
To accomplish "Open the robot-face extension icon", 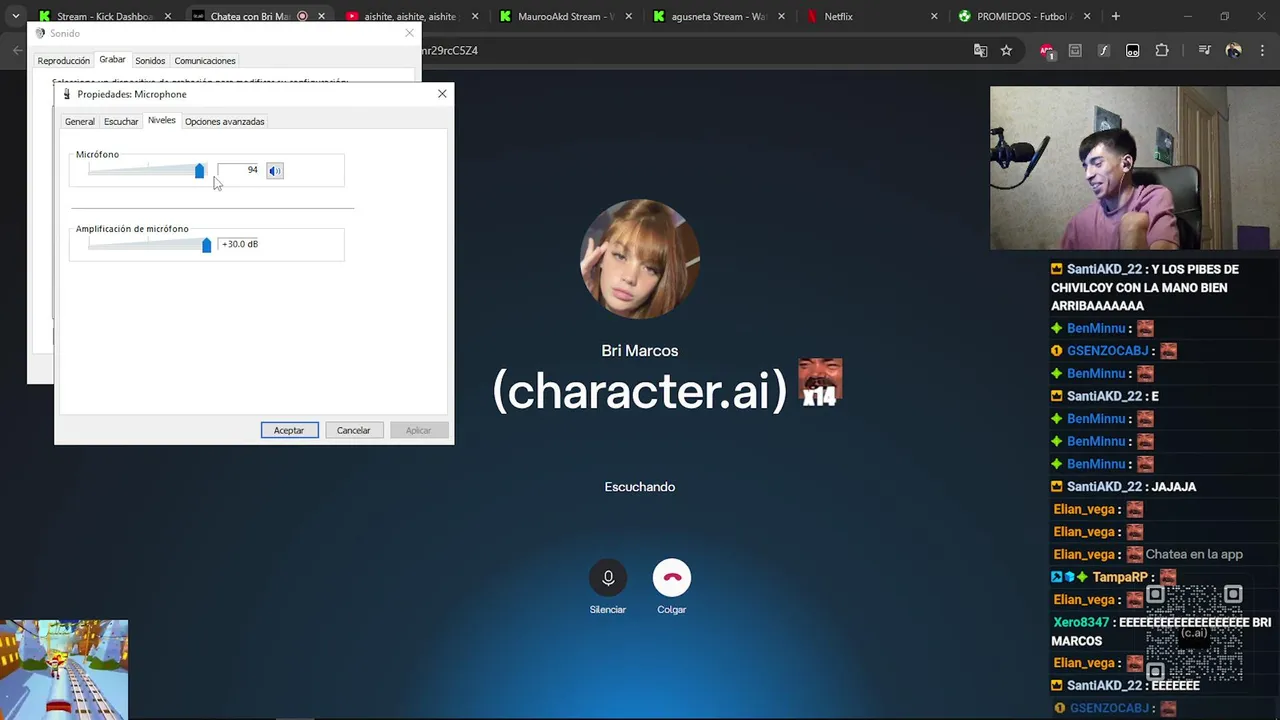I will [x=1133, y=50].
